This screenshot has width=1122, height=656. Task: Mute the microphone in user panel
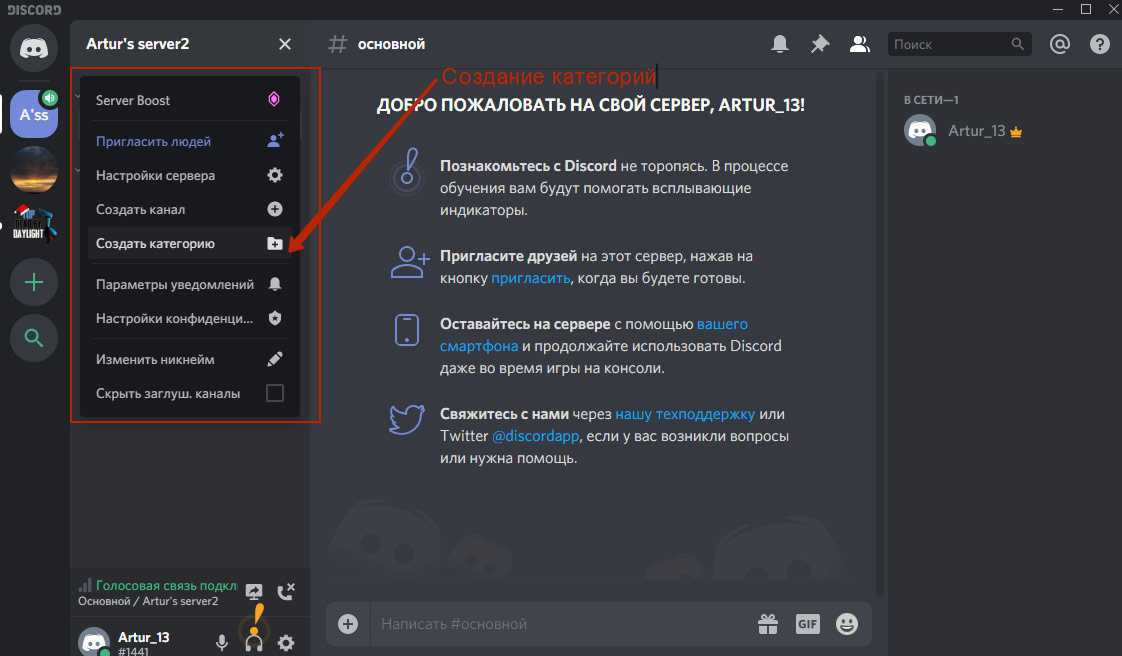tap(222, 643)
